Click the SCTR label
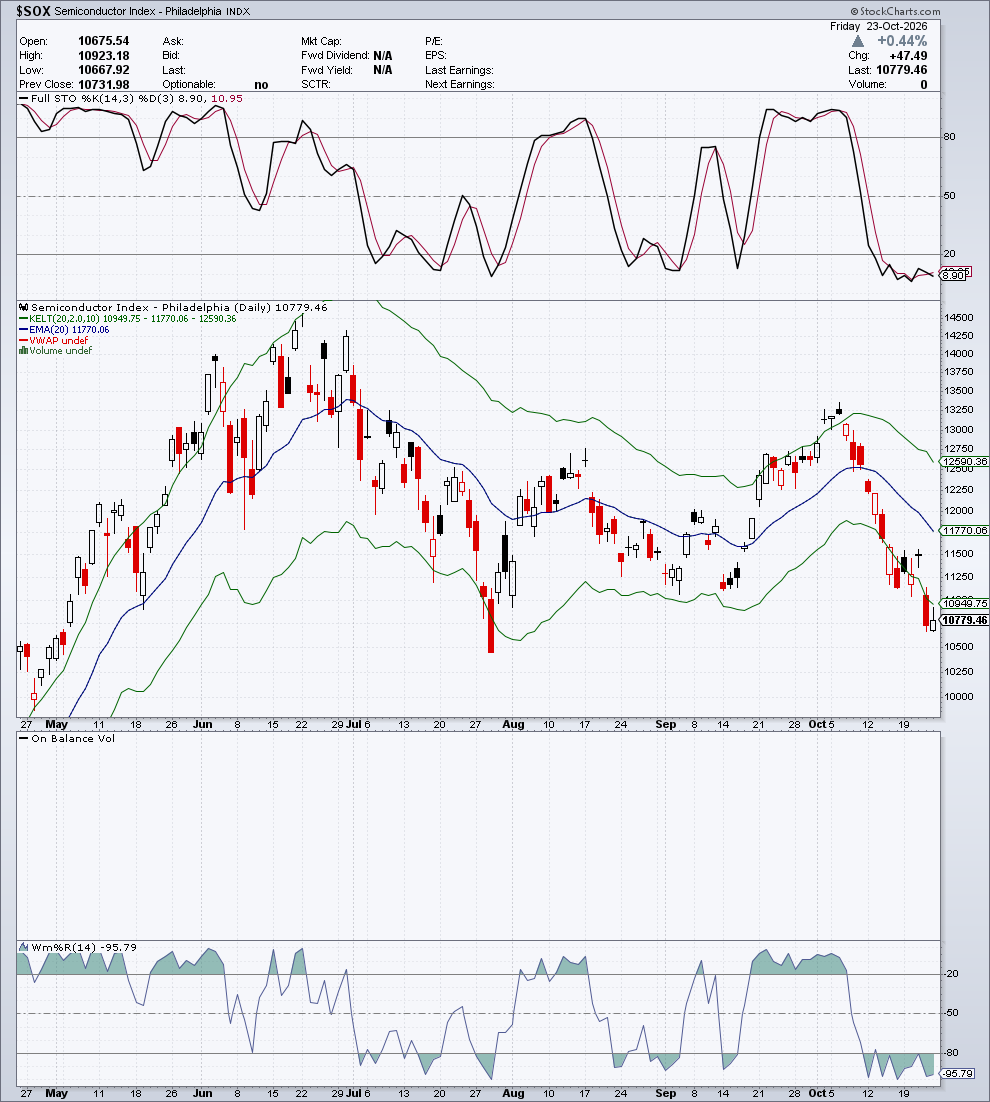990x1102 pixels. (315, 84)
